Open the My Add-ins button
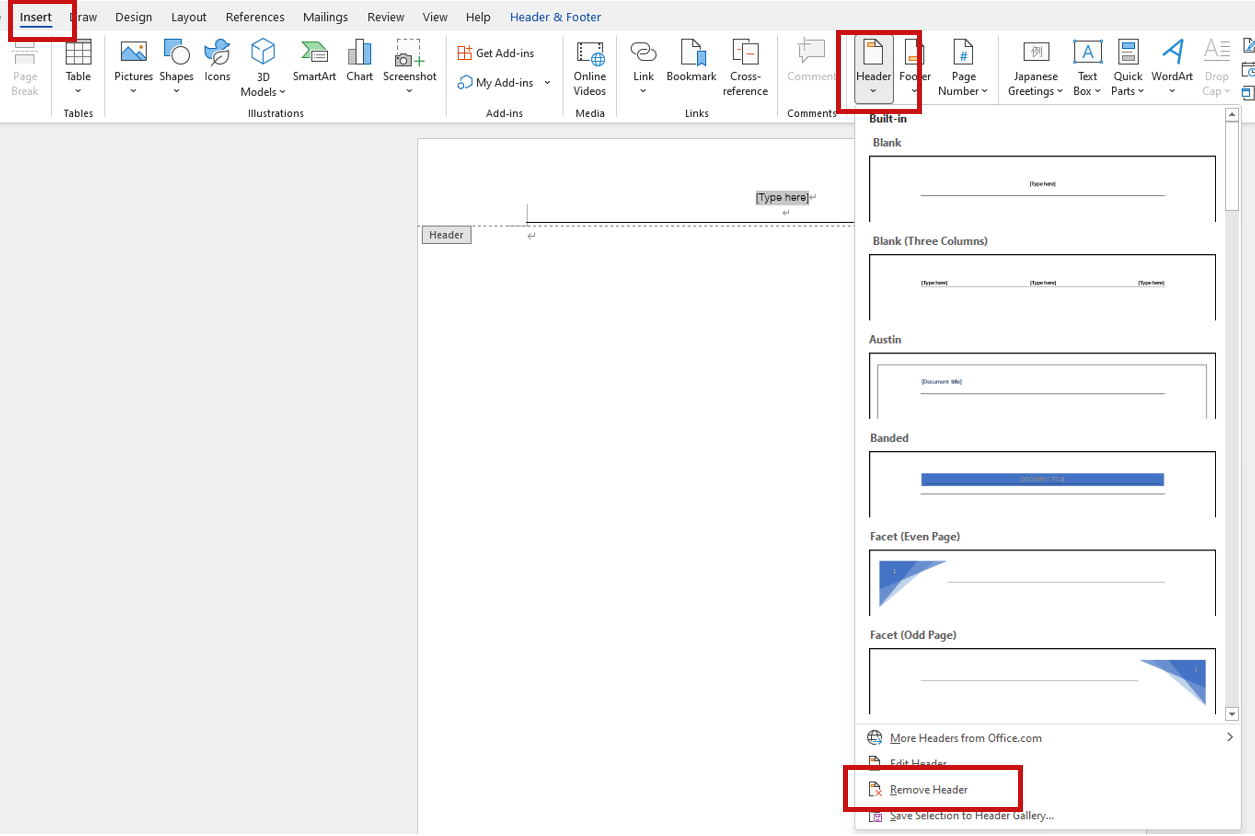 point(496,83)
